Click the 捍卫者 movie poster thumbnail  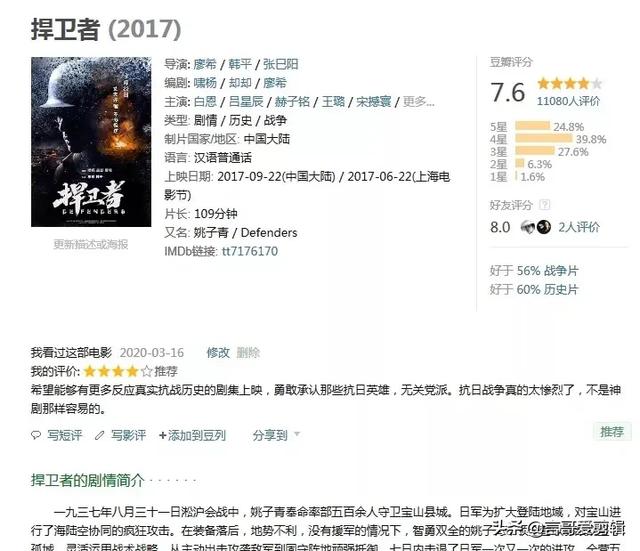click(x=91, y=142)
